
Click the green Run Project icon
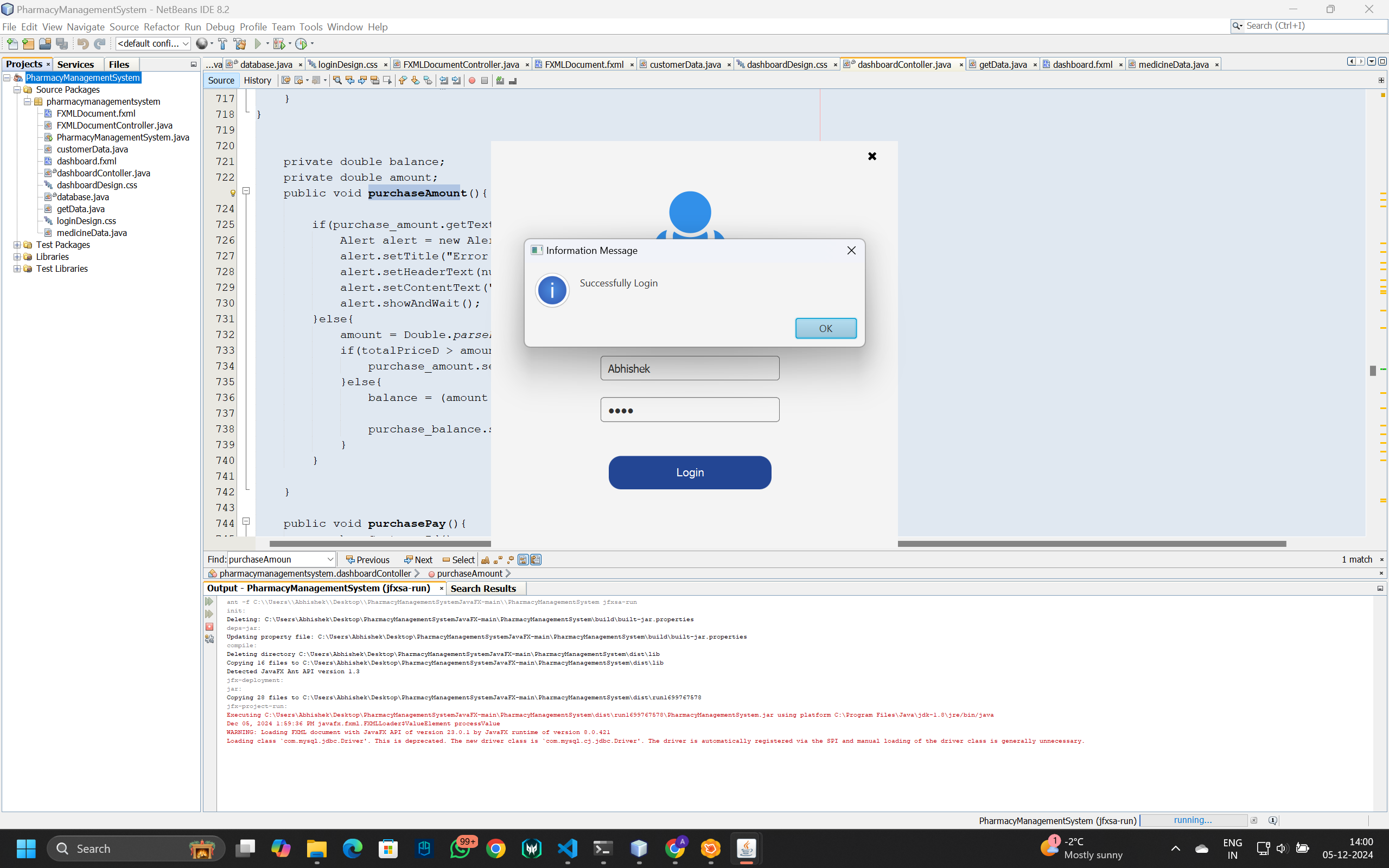pyautogui.click(x=258, y=43)
